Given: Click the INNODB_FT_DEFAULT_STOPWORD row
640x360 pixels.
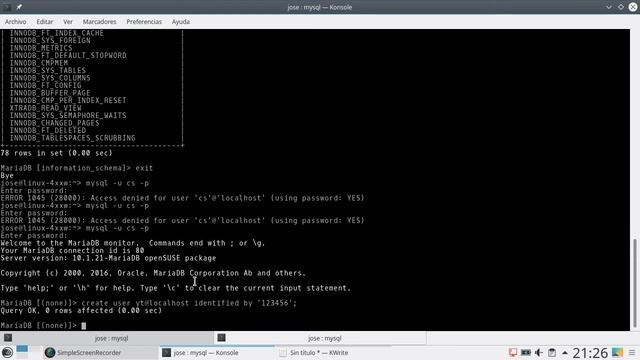Looking at the screenshot, I should (x=68, y=56).
